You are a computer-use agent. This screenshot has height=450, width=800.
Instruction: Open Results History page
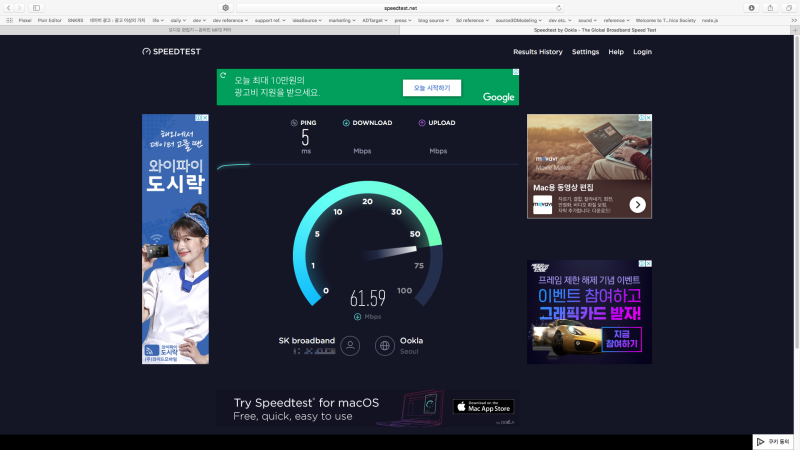538,52
